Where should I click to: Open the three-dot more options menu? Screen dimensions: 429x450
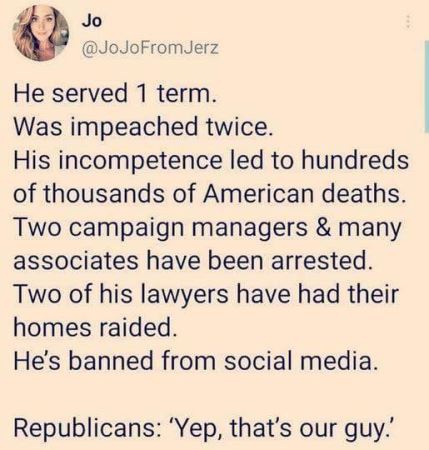click(x=410, y=23)
